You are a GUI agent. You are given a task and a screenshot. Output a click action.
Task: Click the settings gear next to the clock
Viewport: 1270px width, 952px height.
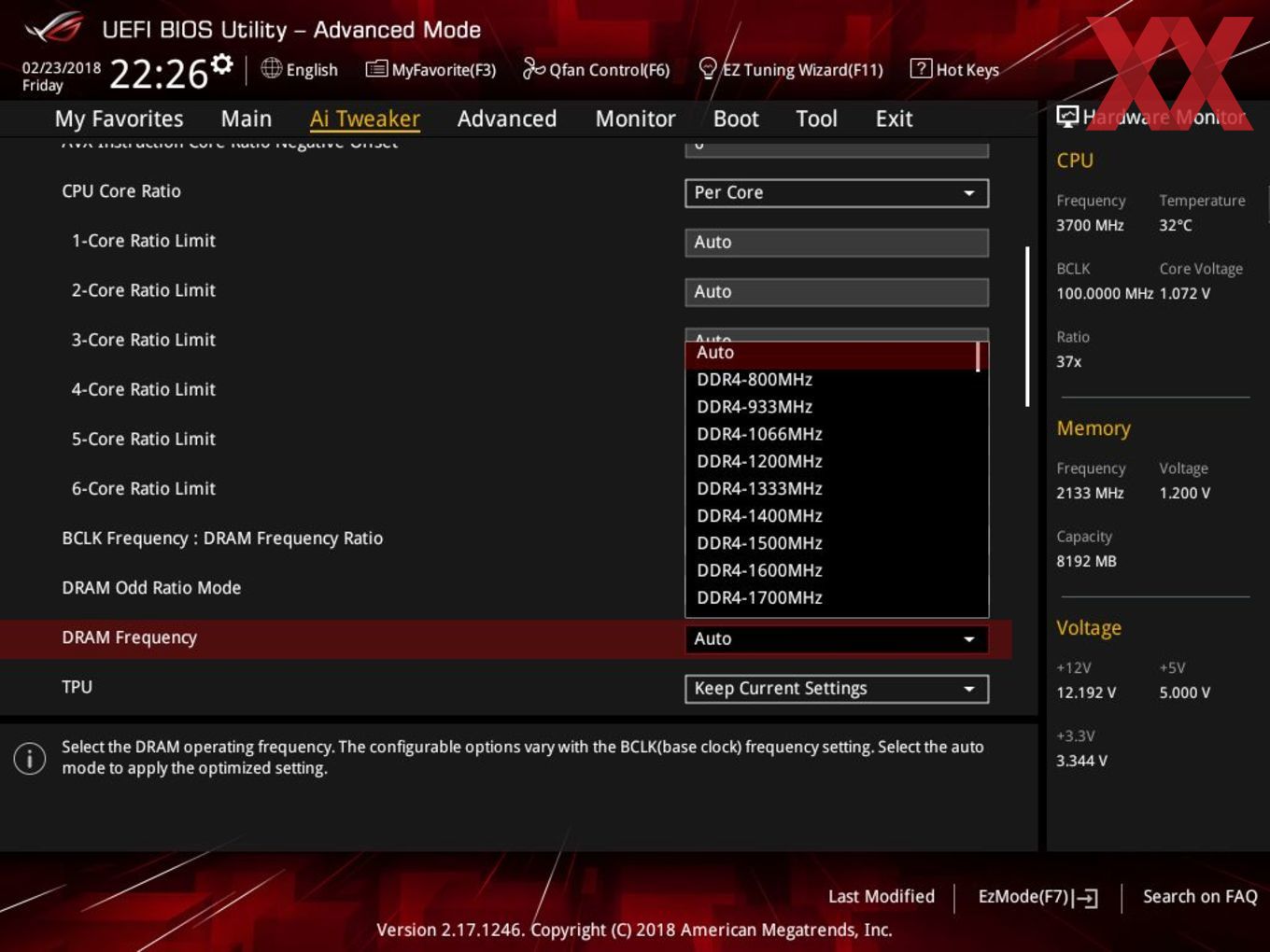click(x=221, y=64)
